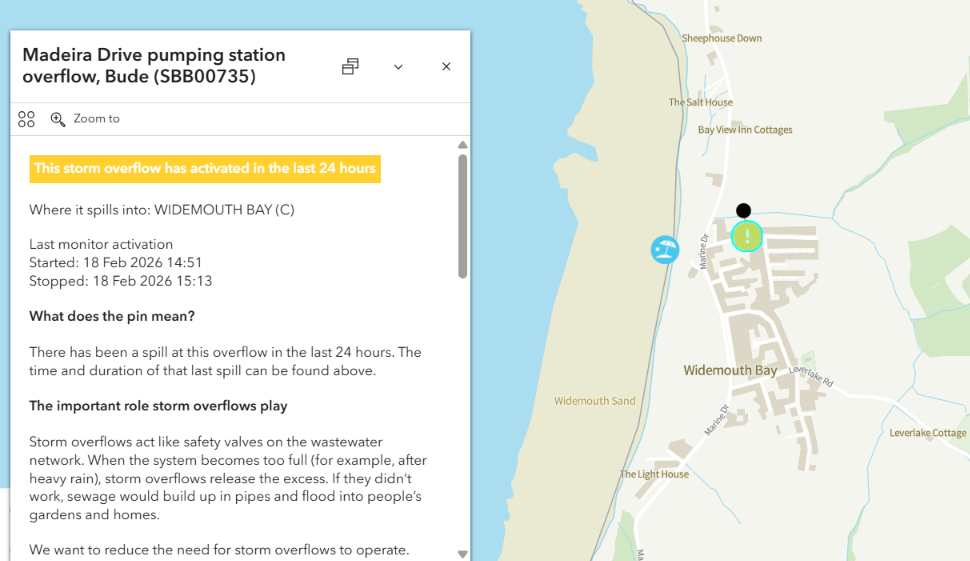
Task: Click the popup scrollbar thumb
Action: pos(462,215)
